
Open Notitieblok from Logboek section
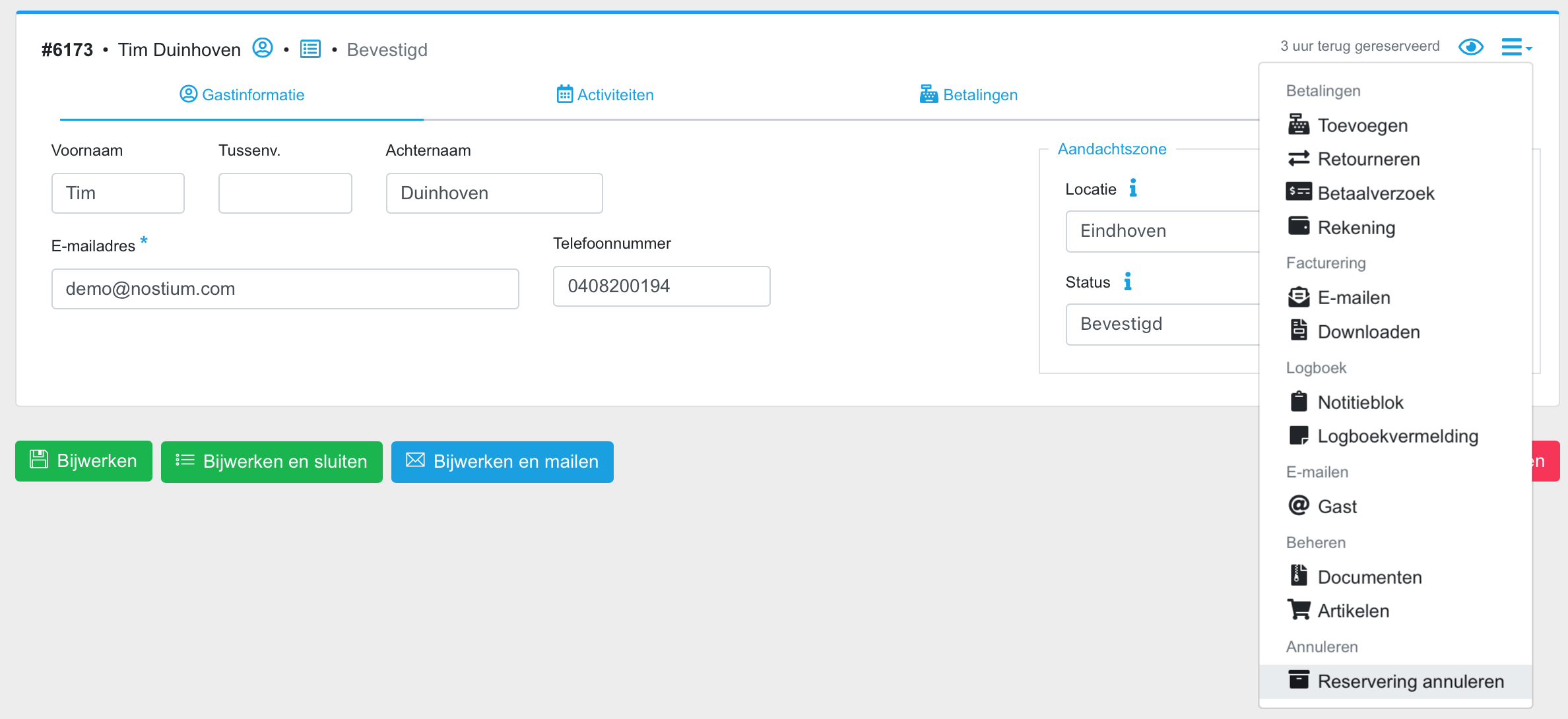point(1359,402)
